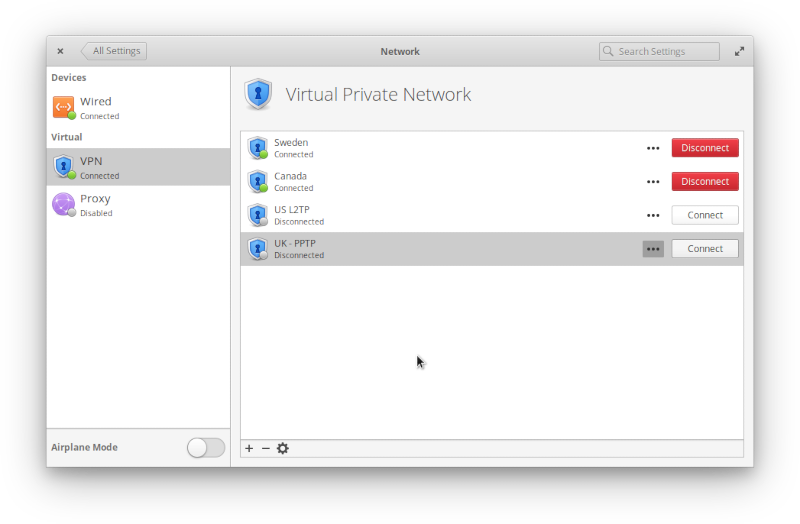Click the US L2TP shield icon
The width and height of the screenshot is (800, 524).
click(258, 215)
